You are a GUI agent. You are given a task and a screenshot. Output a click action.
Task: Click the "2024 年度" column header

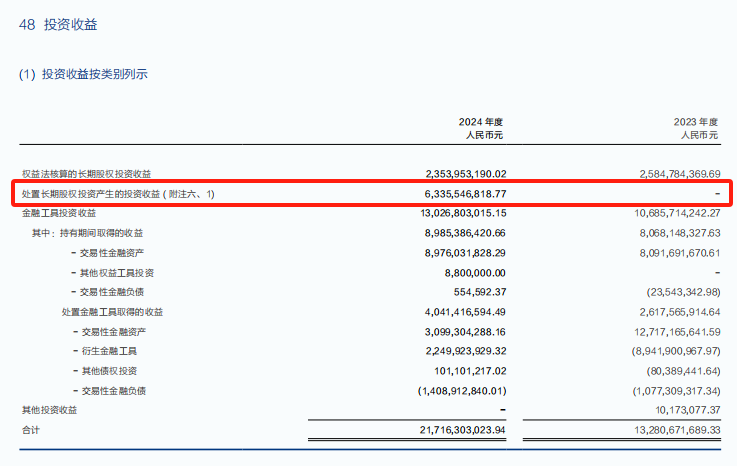483,121
